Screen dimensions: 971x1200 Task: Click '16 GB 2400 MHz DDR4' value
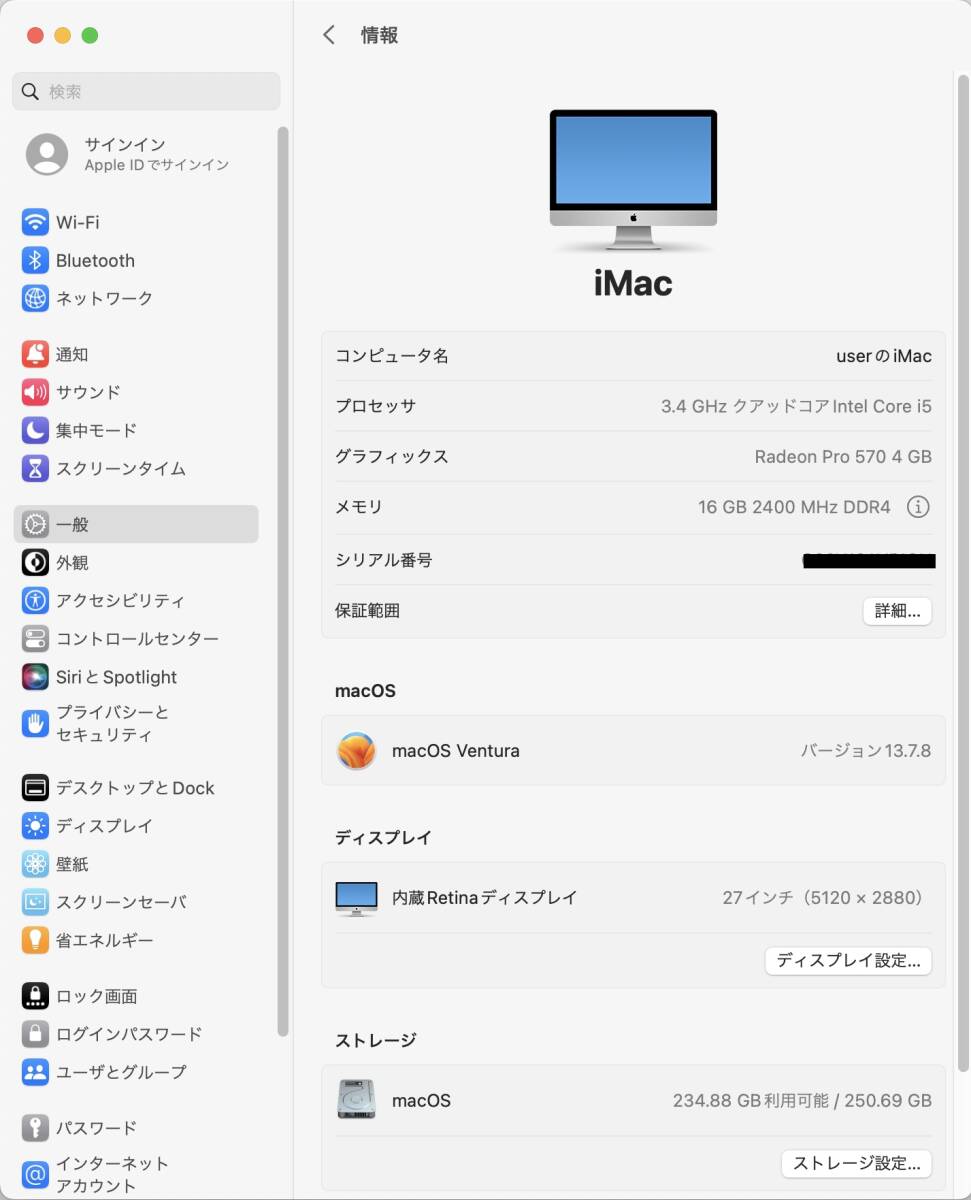(794, 507)
